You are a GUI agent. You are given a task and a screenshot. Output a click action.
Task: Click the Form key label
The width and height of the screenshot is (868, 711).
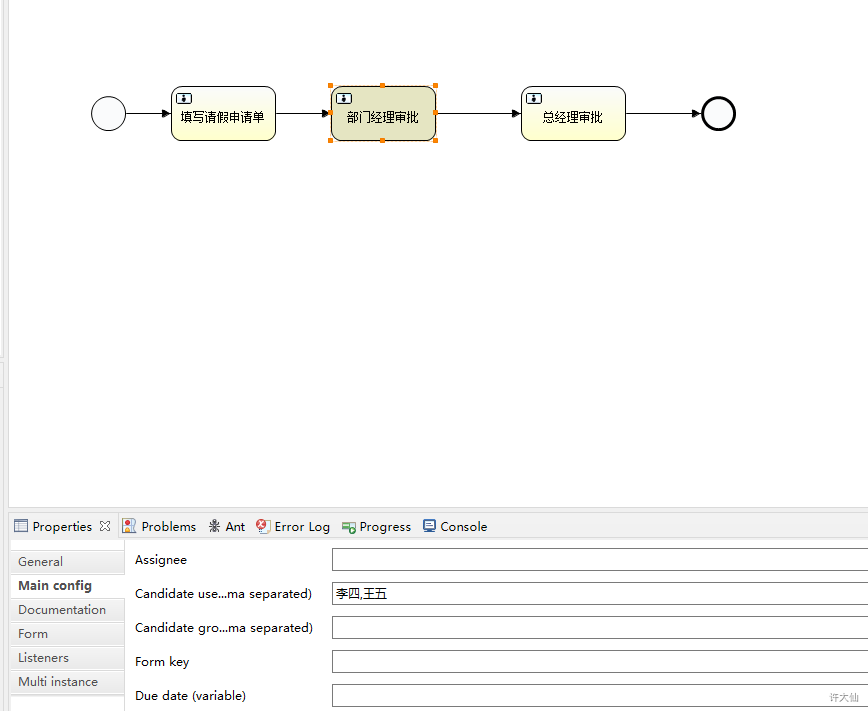(x=162, y=662)
